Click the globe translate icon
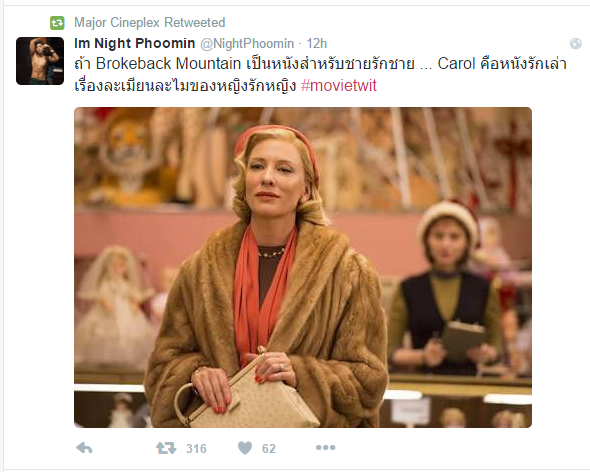The image size is (590, 472). click(576, 44)
